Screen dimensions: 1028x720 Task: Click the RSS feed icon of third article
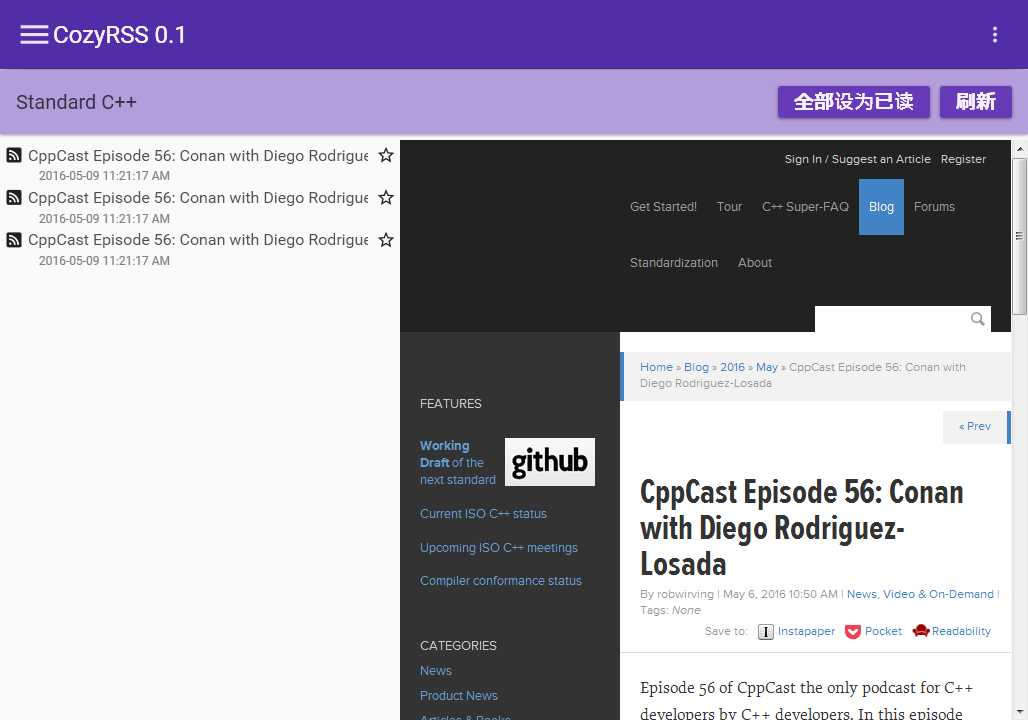[14, 240]
